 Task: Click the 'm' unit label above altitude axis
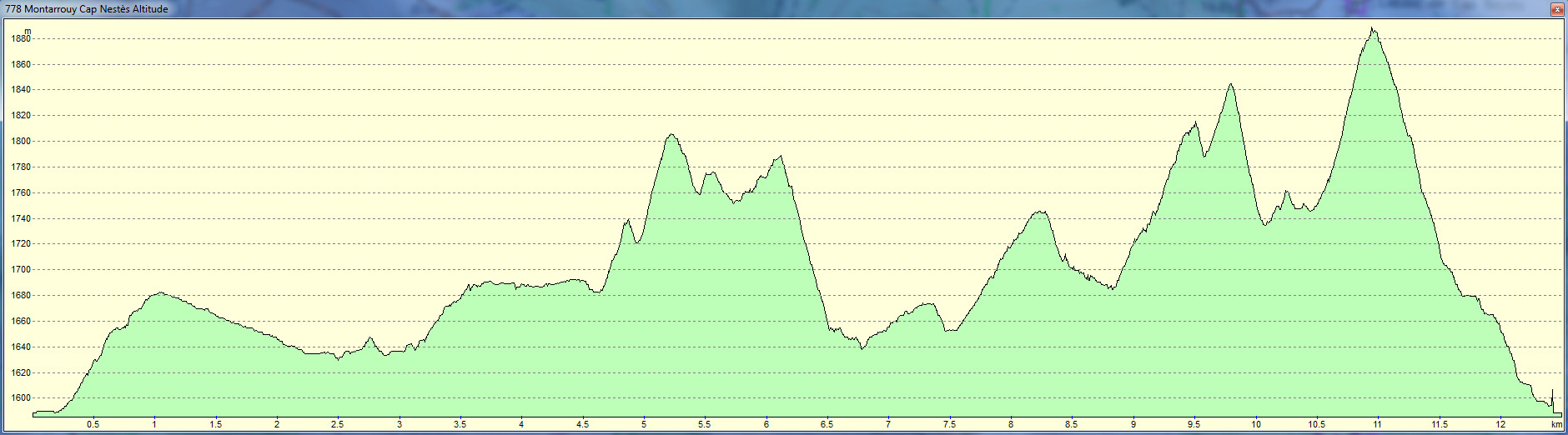(28, 31)
